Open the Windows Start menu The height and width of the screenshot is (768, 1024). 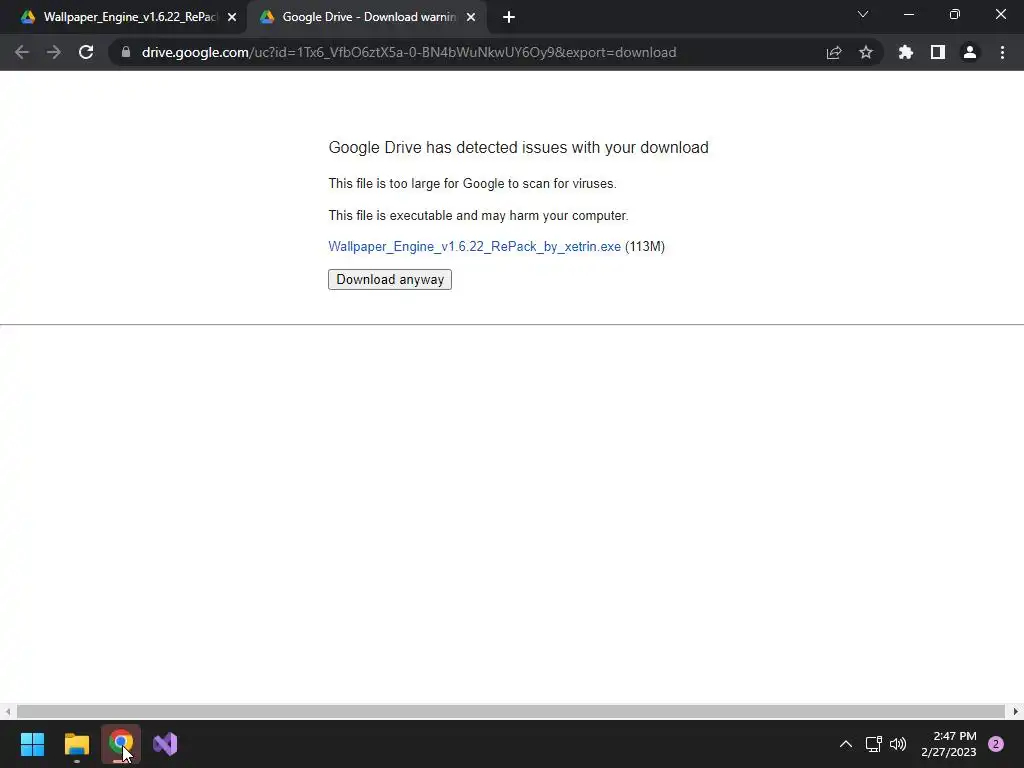pyautogui.click(x=32, y=744)
